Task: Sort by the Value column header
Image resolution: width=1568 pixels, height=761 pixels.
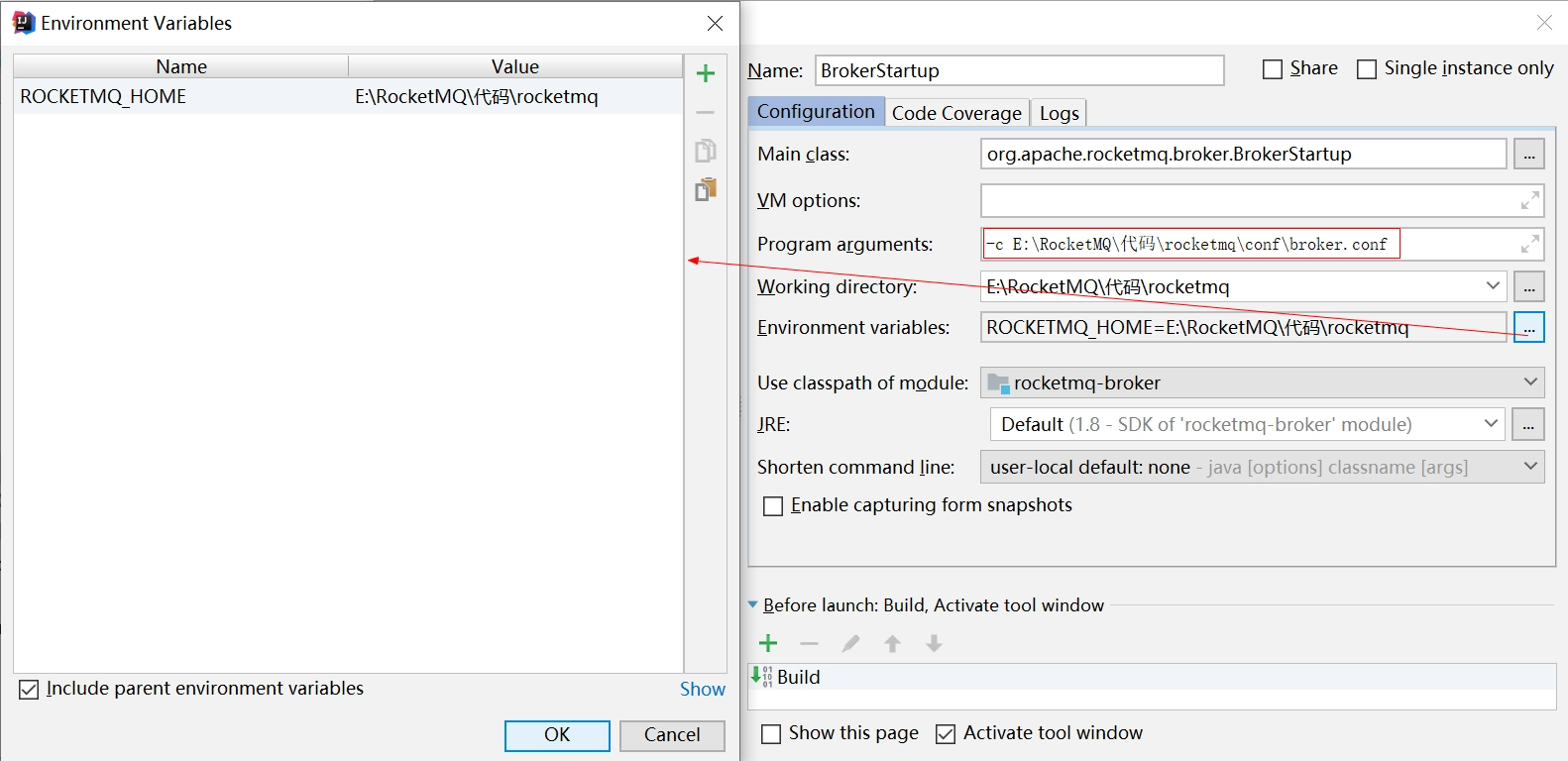Action: [x=515, y=66]
